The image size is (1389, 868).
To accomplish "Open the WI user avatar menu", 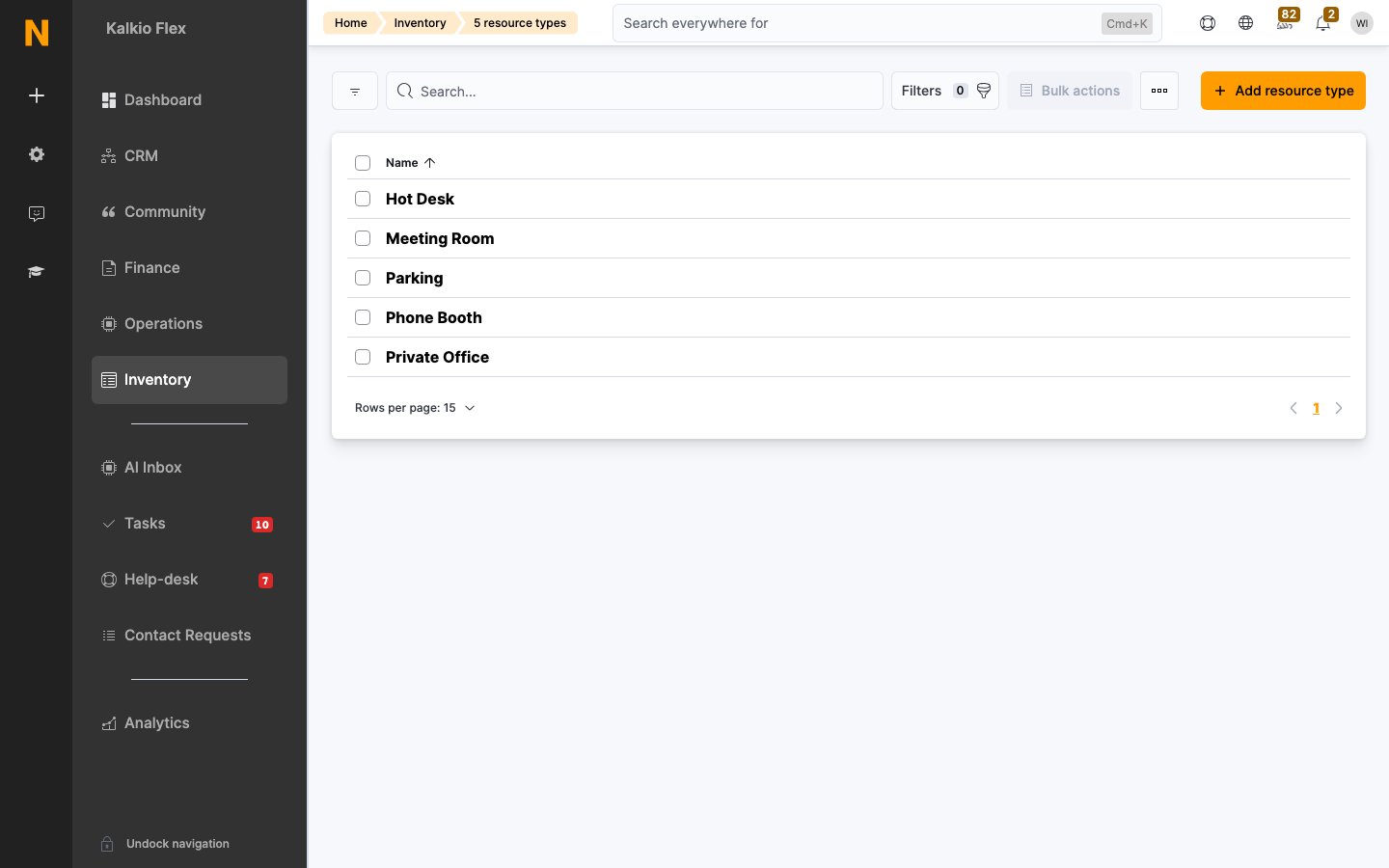I will pos(1362,23).
